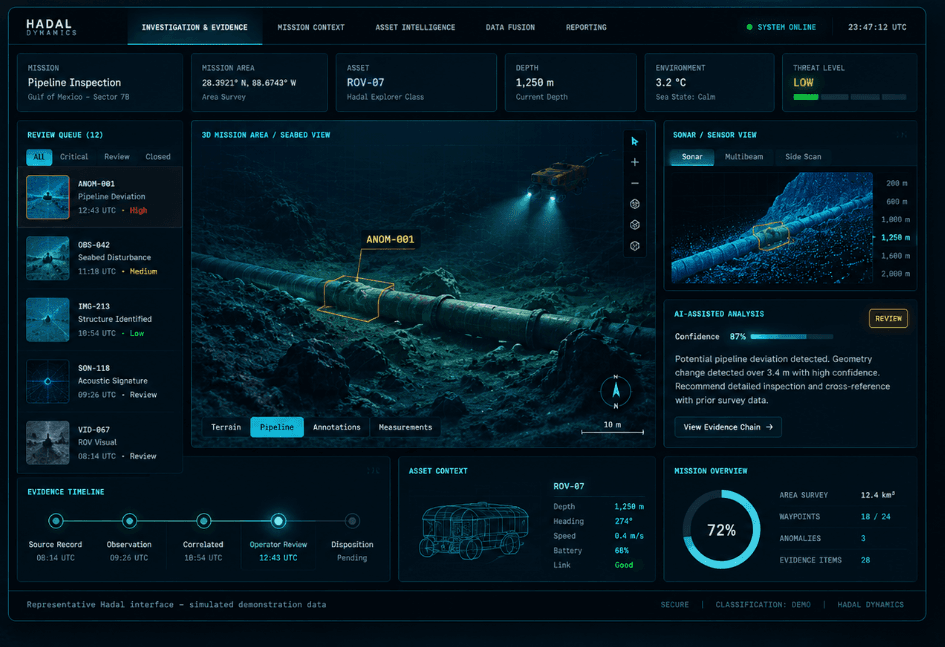Click the ROV-07 asset card
This screenshot has height=647, width=945.
coord(416,83)
